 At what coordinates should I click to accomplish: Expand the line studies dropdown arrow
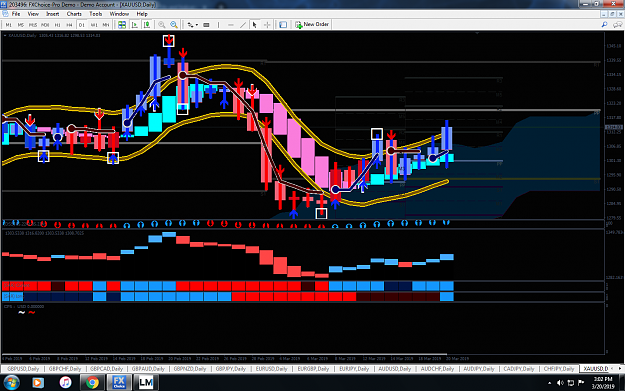(197, 25)
